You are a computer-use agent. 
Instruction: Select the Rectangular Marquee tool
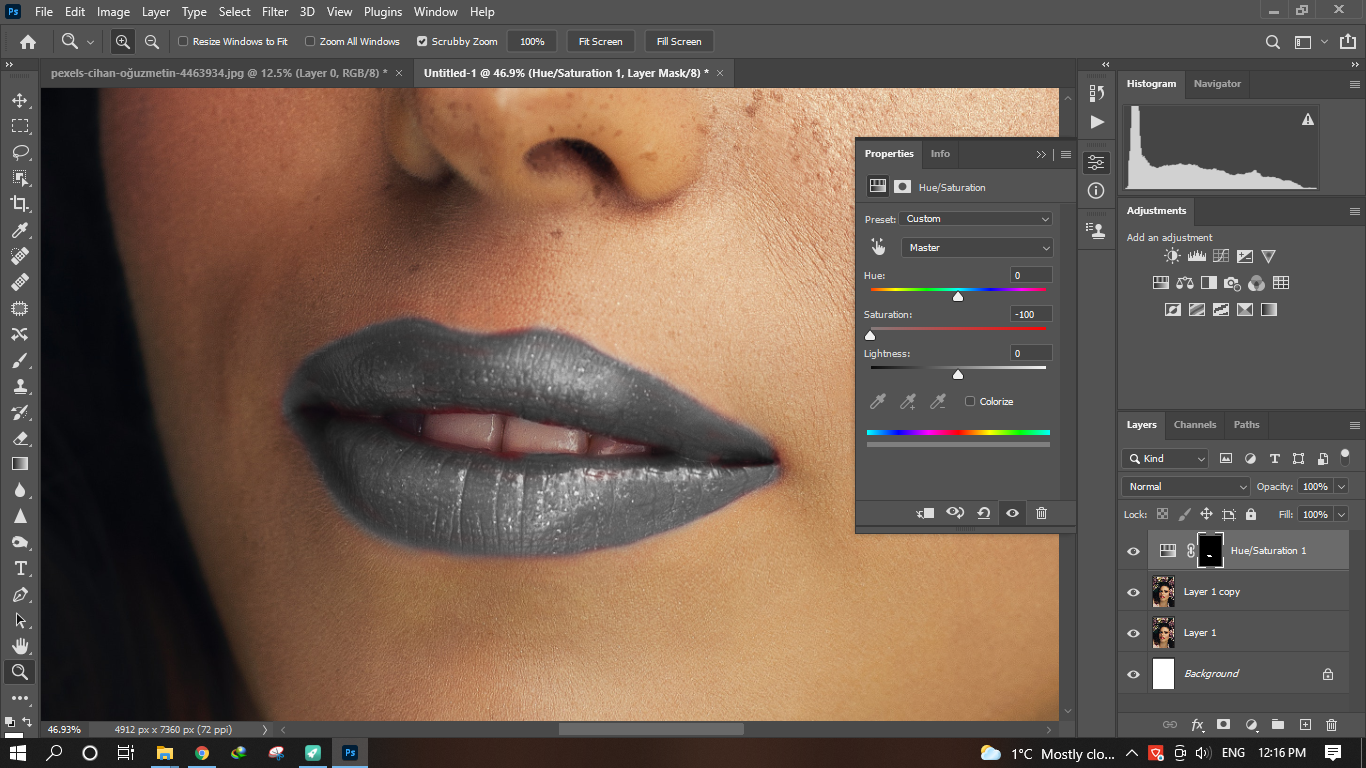[x=20, y=126]
